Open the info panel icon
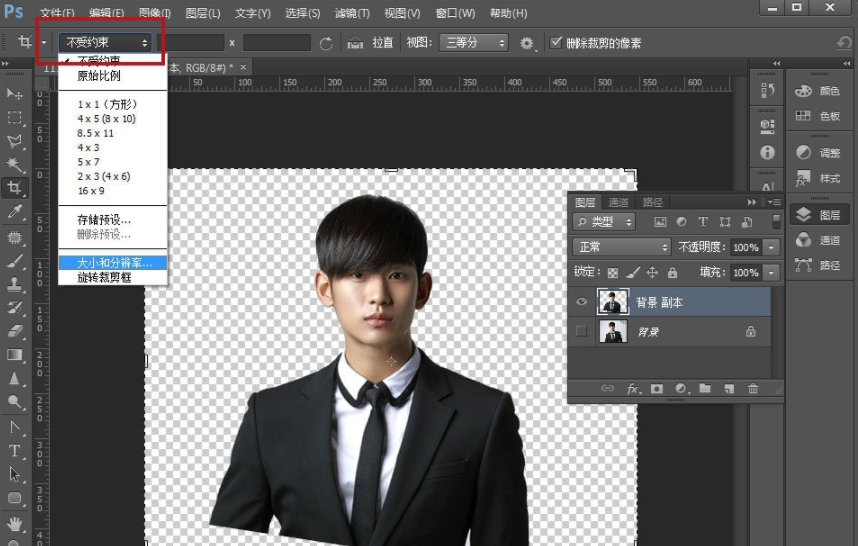Screen dimensions: 858x546 click(767, 152)
